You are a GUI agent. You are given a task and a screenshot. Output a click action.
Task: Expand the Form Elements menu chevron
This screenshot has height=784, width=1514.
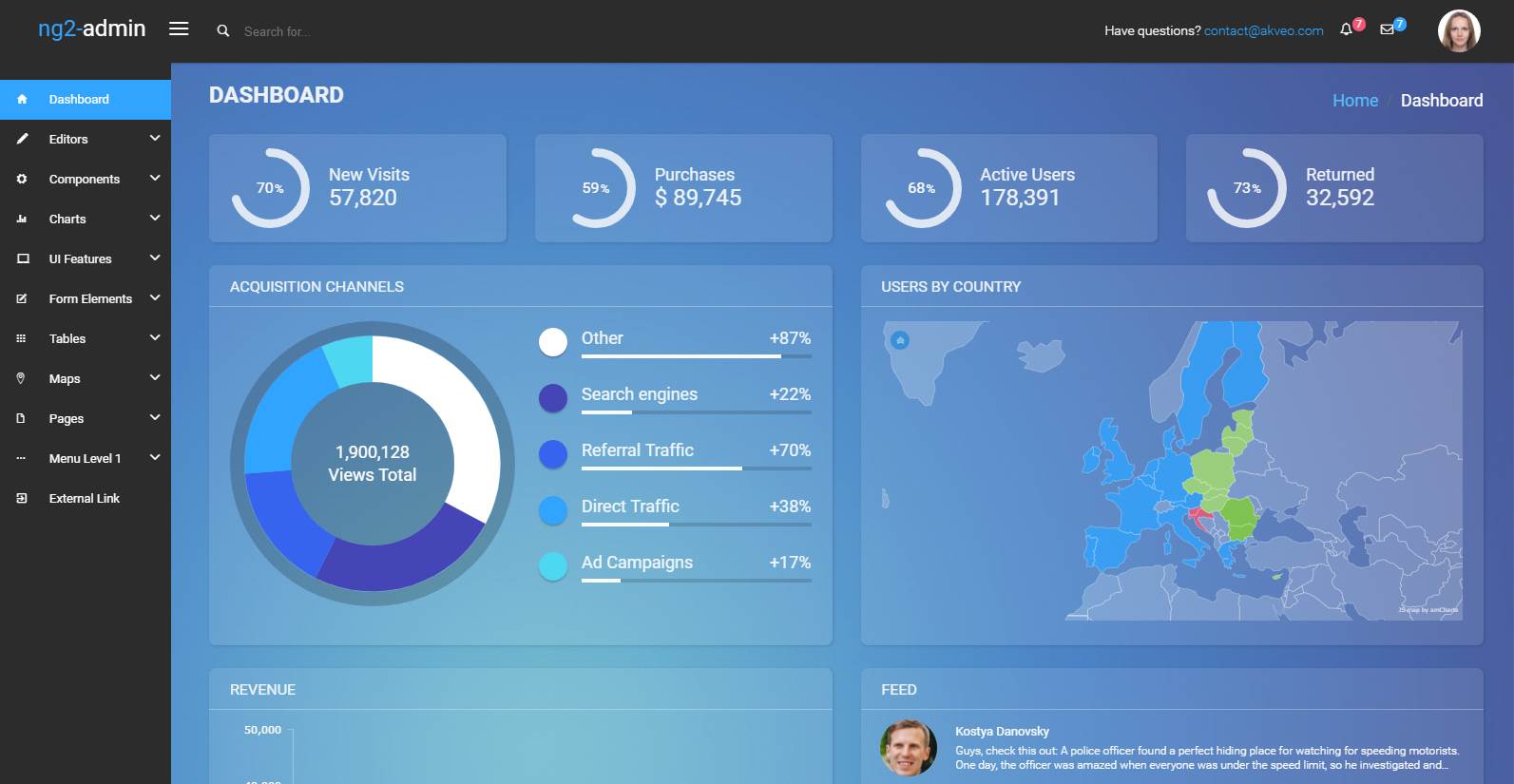155,298
